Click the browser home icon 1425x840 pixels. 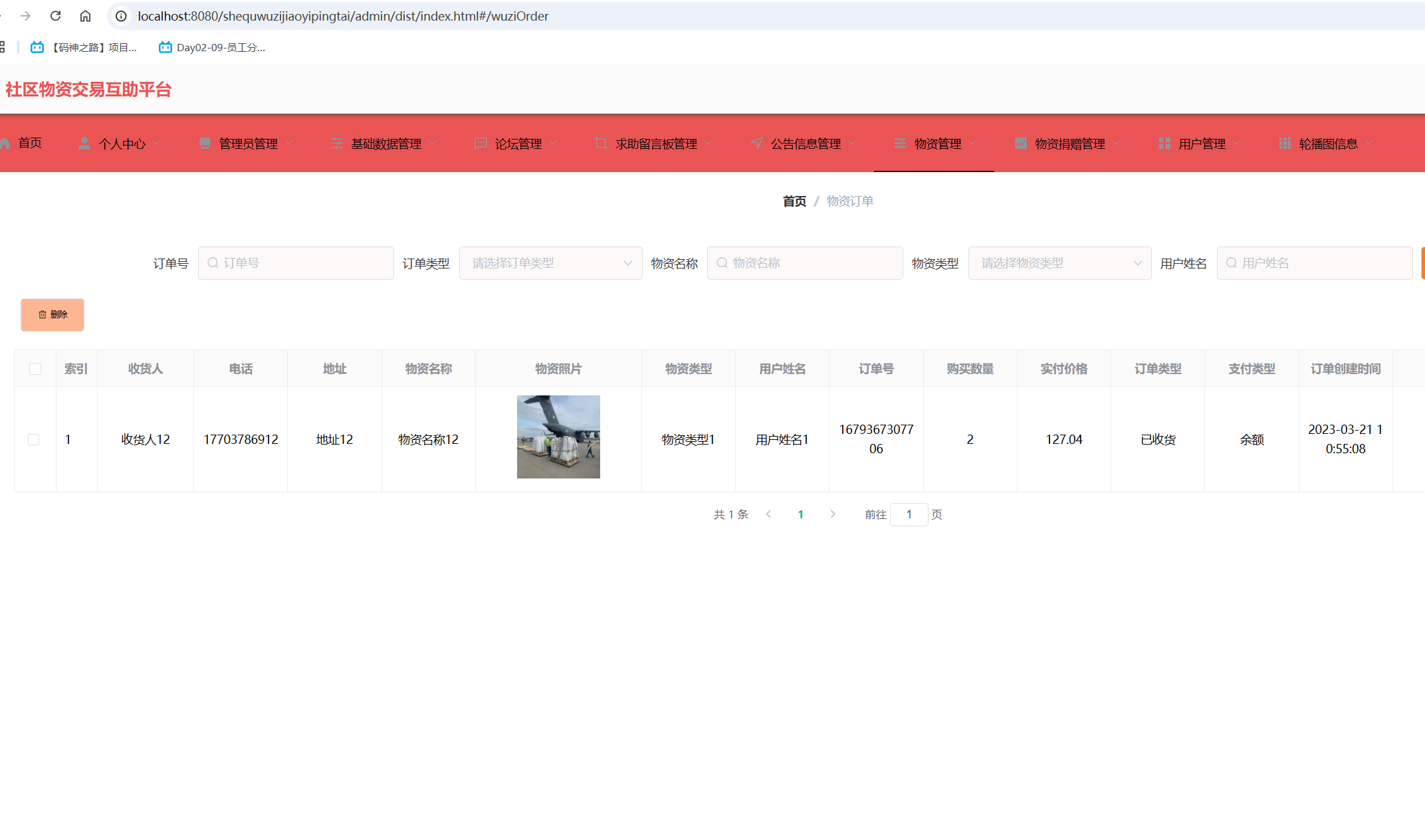[85, 16]
